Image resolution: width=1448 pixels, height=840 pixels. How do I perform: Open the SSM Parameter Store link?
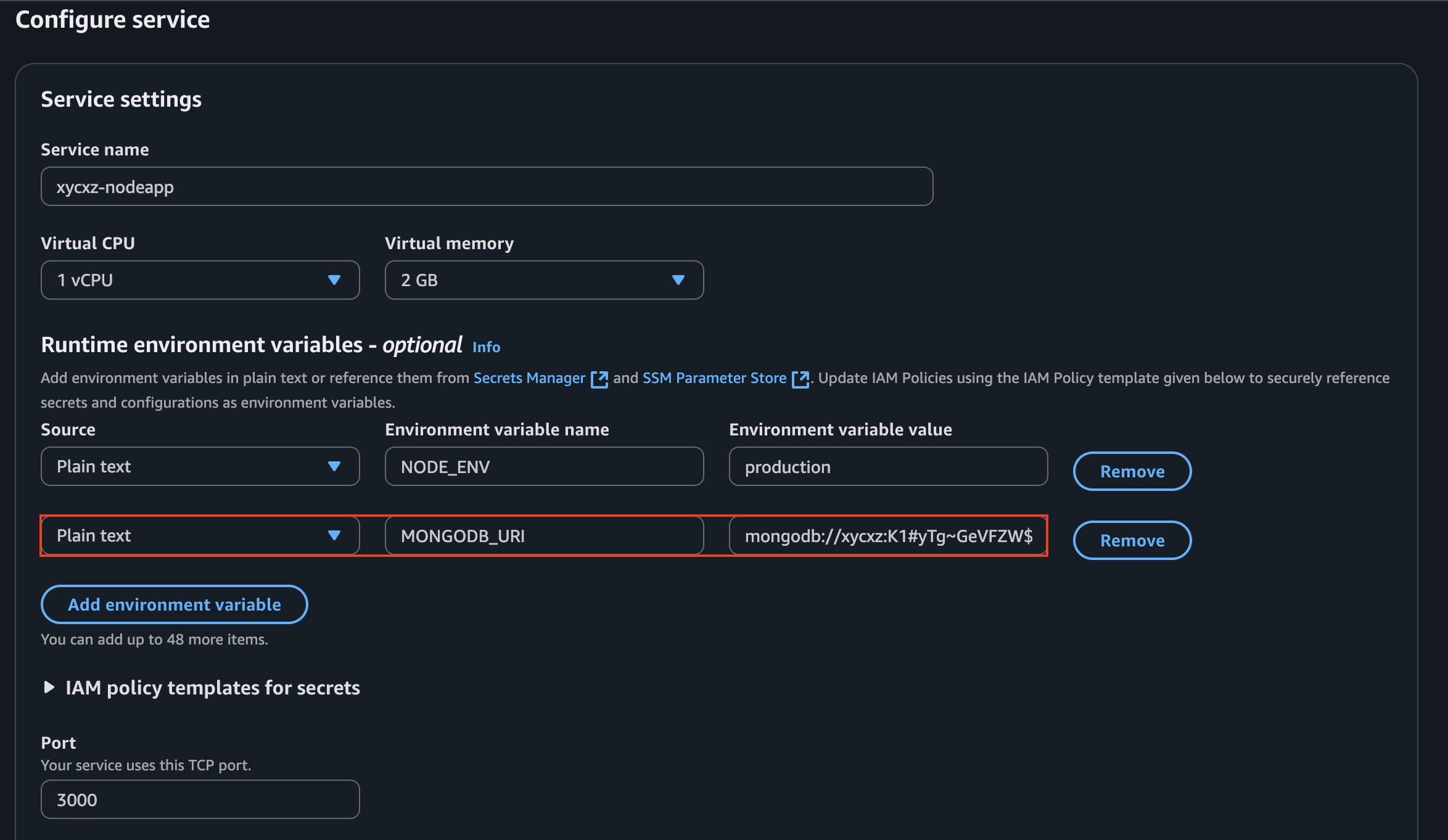714,378
